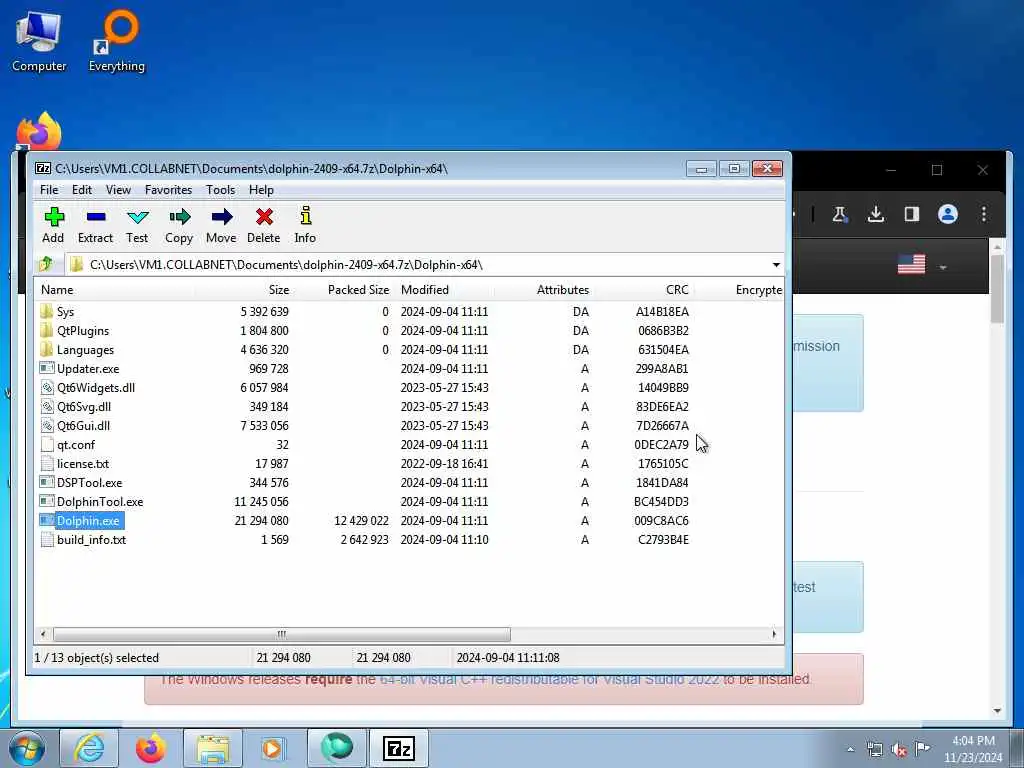Select the Dolphin.exe row

tap(409, 520)
